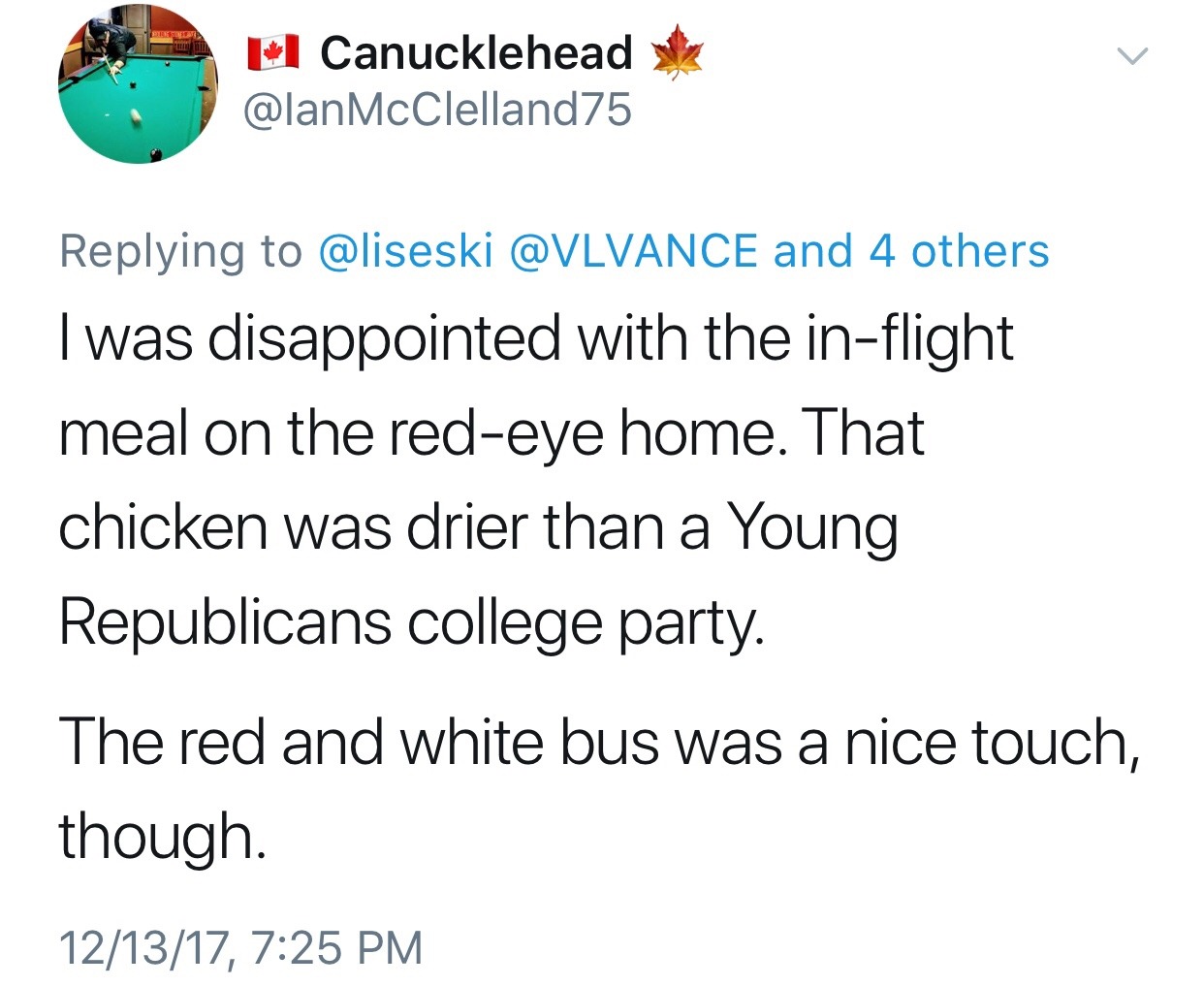
Task: Show the "and 4 others" recipients
Action: pyautogui.click(x=911, y=251)
